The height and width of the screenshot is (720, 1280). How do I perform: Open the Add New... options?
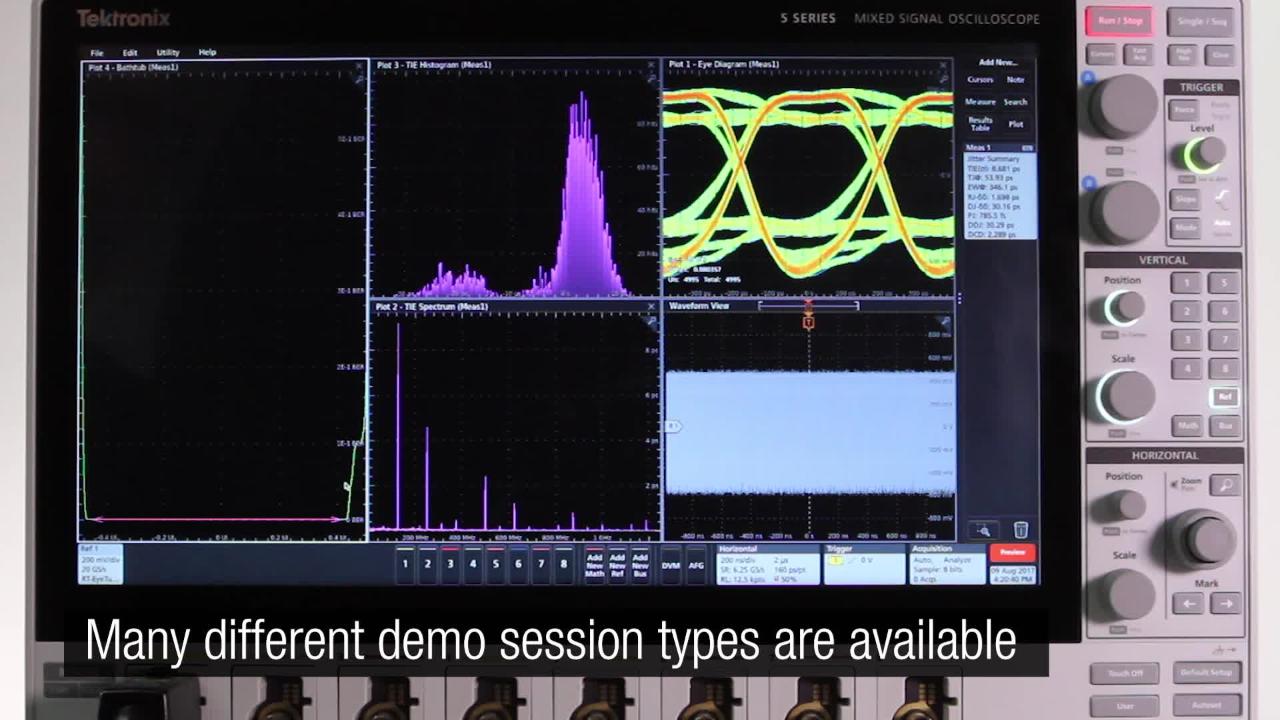[x=998, y=64]
